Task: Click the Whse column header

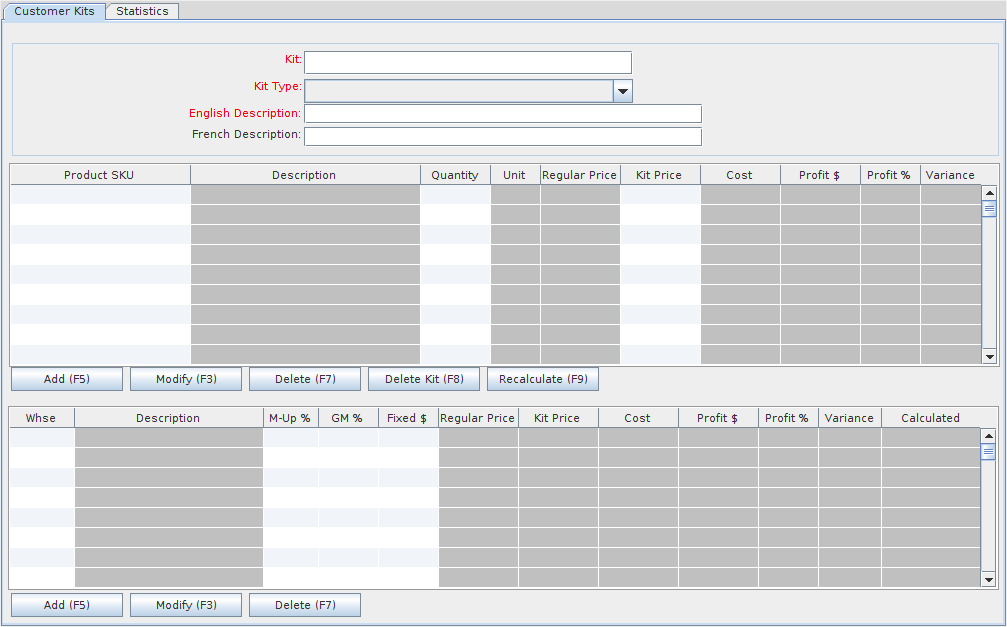Action: coord(41,418)
